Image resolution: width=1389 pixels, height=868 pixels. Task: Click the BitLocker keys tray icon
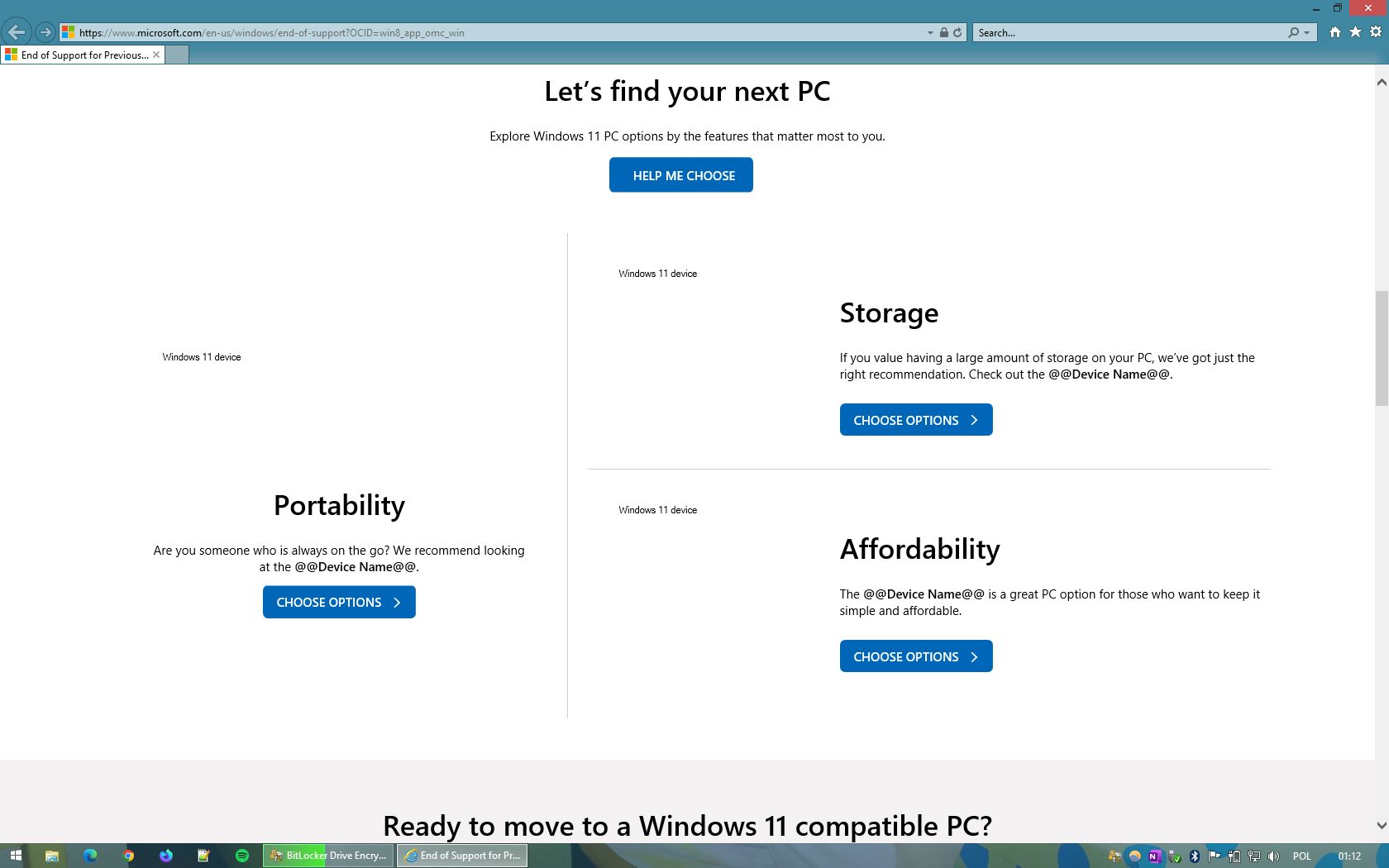(1115, 856)
